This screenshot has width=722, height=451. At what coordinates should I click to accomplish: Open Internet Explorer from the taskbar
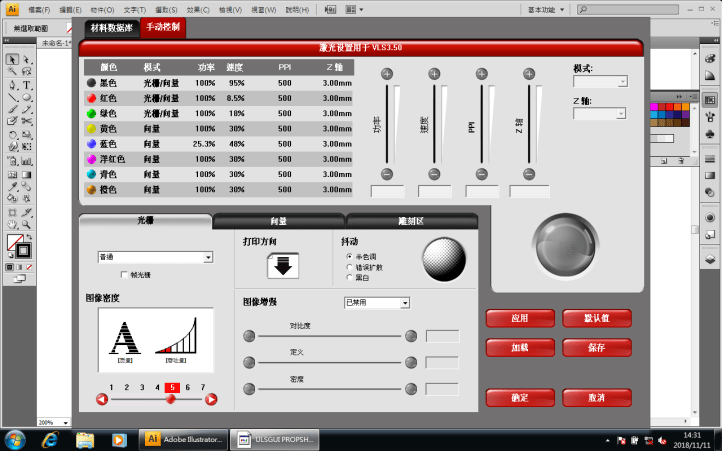coord(50,439)
